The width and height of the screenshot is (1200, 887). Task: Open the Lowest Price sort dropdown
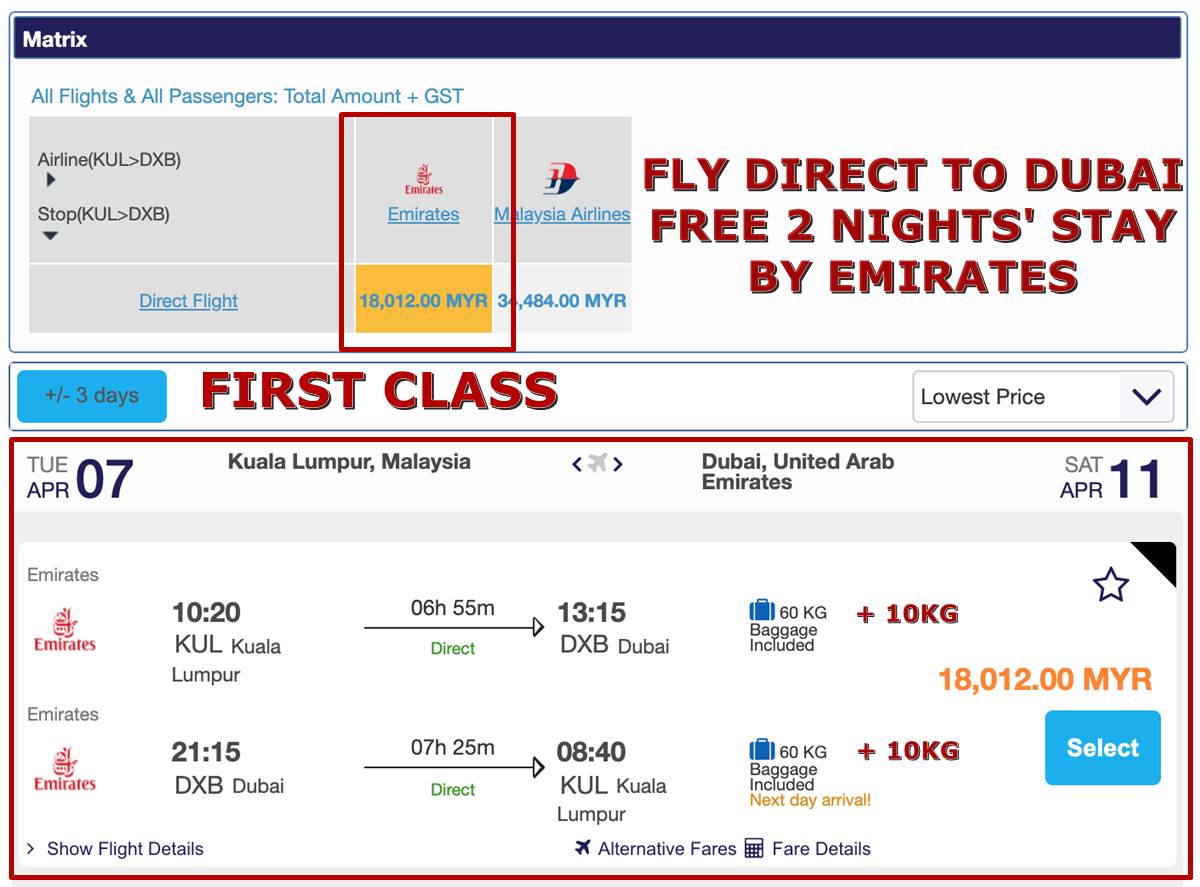point(1043,397)
